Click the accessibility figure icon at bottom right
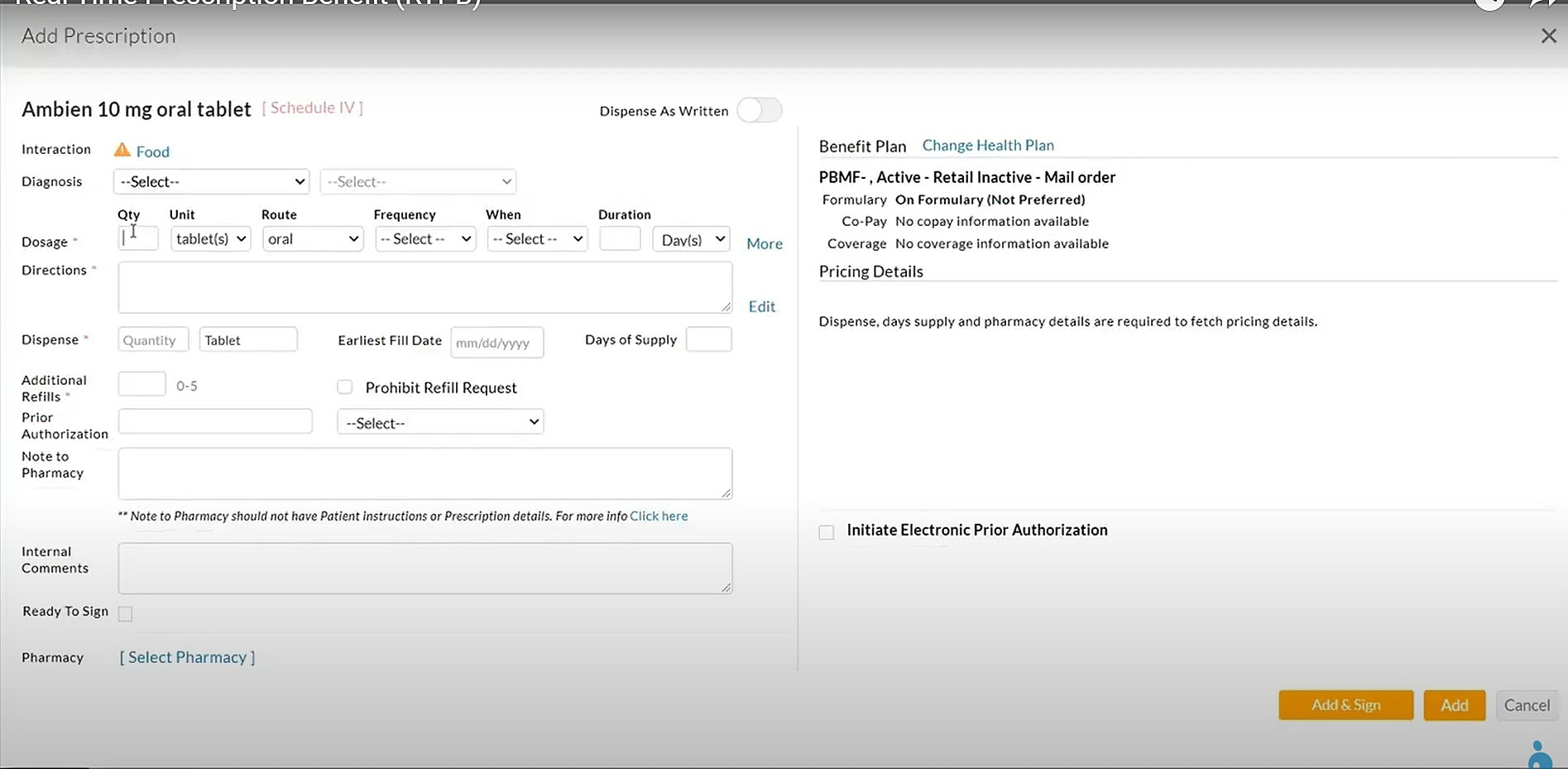Viewport: 1568px width, 769px height. (x=1539, y=754)
